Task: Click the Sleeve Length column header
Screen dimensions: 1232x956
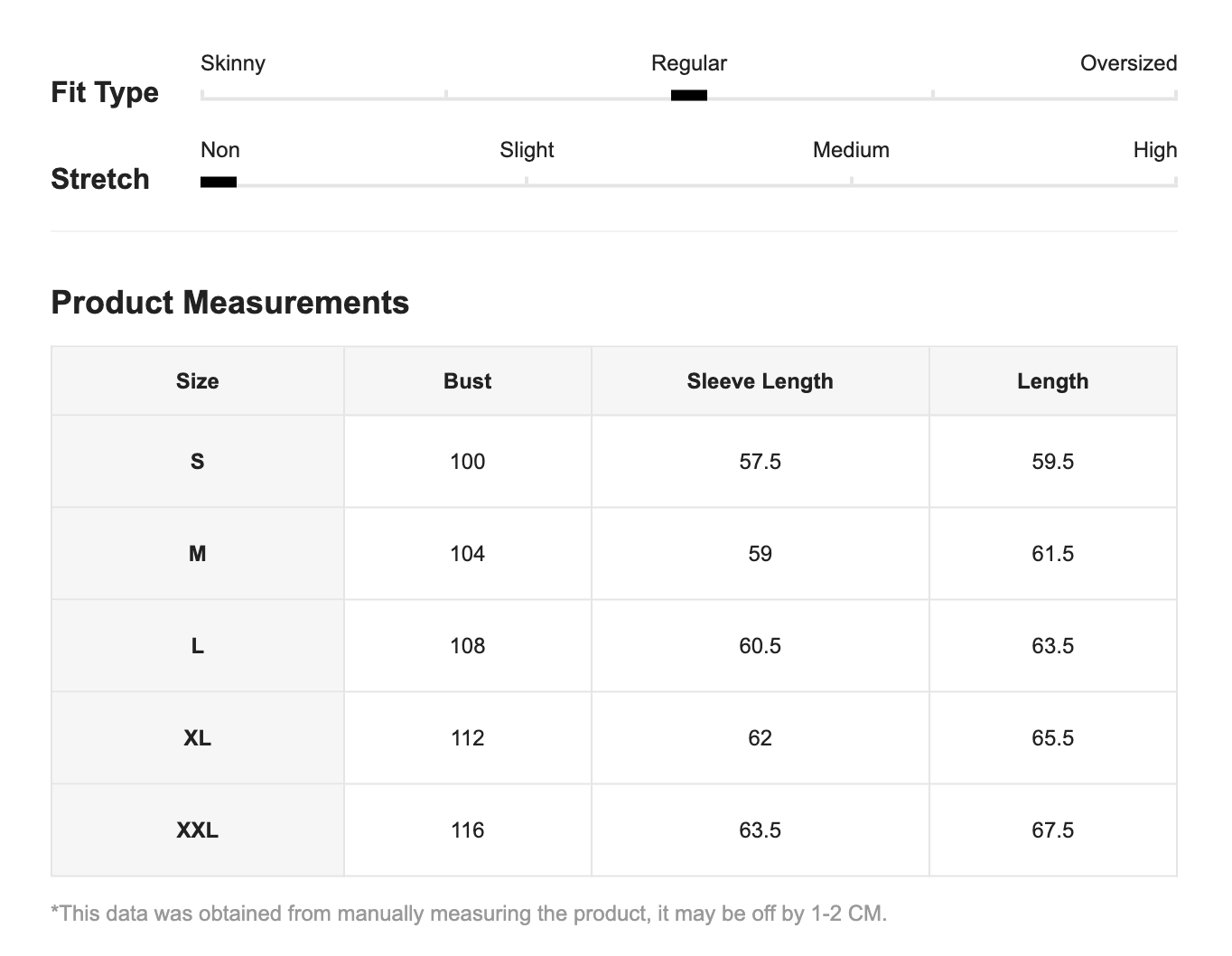Action: click(761, 381)
